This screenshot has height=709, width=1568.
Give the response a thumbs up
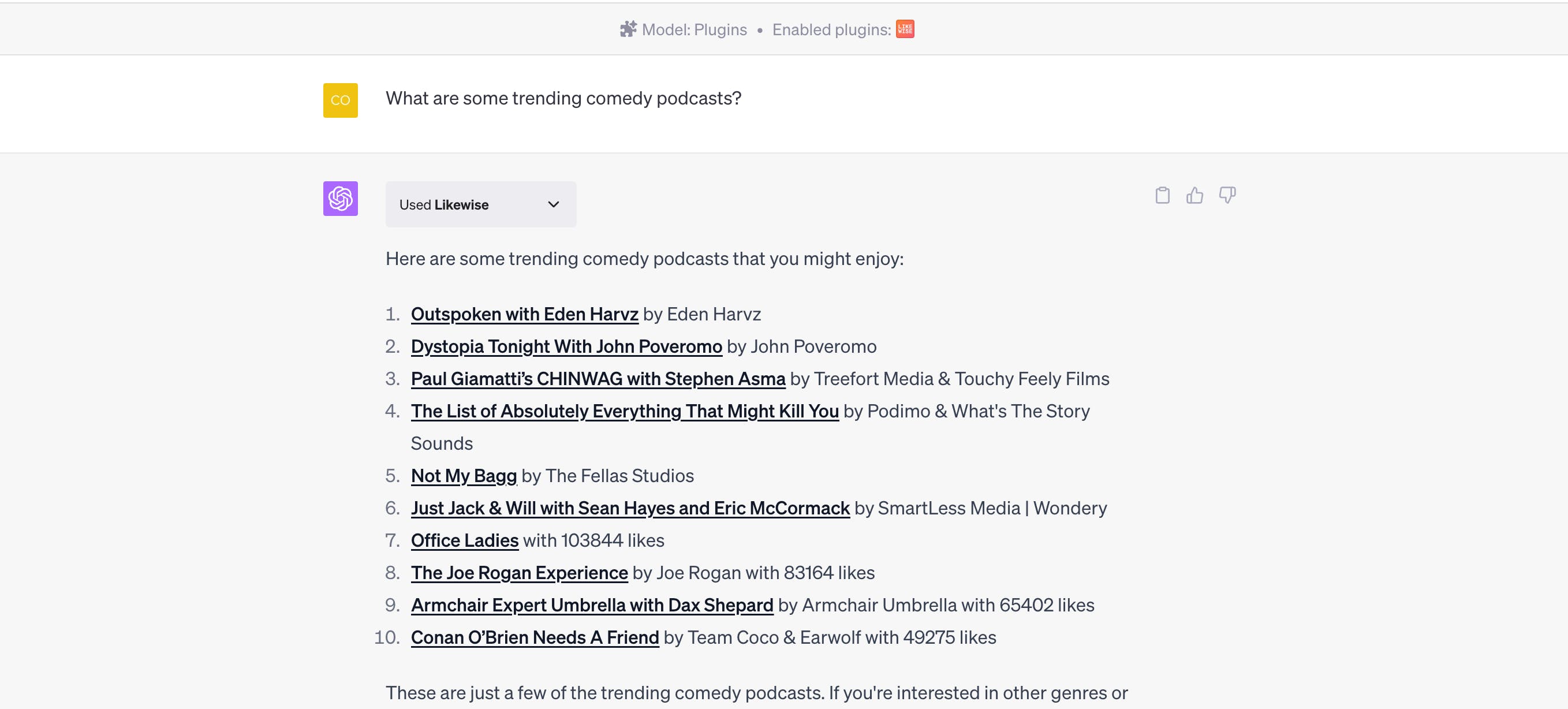(1194, 195)
